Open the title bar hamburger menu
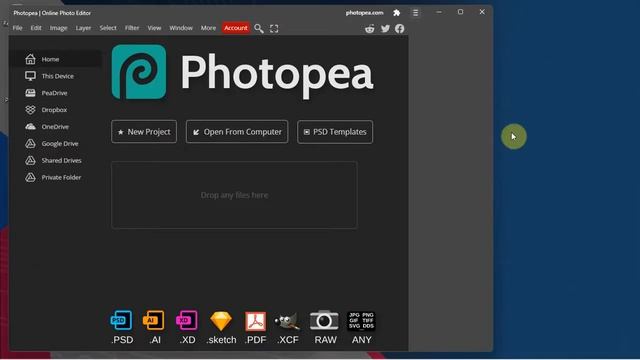 [x=415, y=13]
